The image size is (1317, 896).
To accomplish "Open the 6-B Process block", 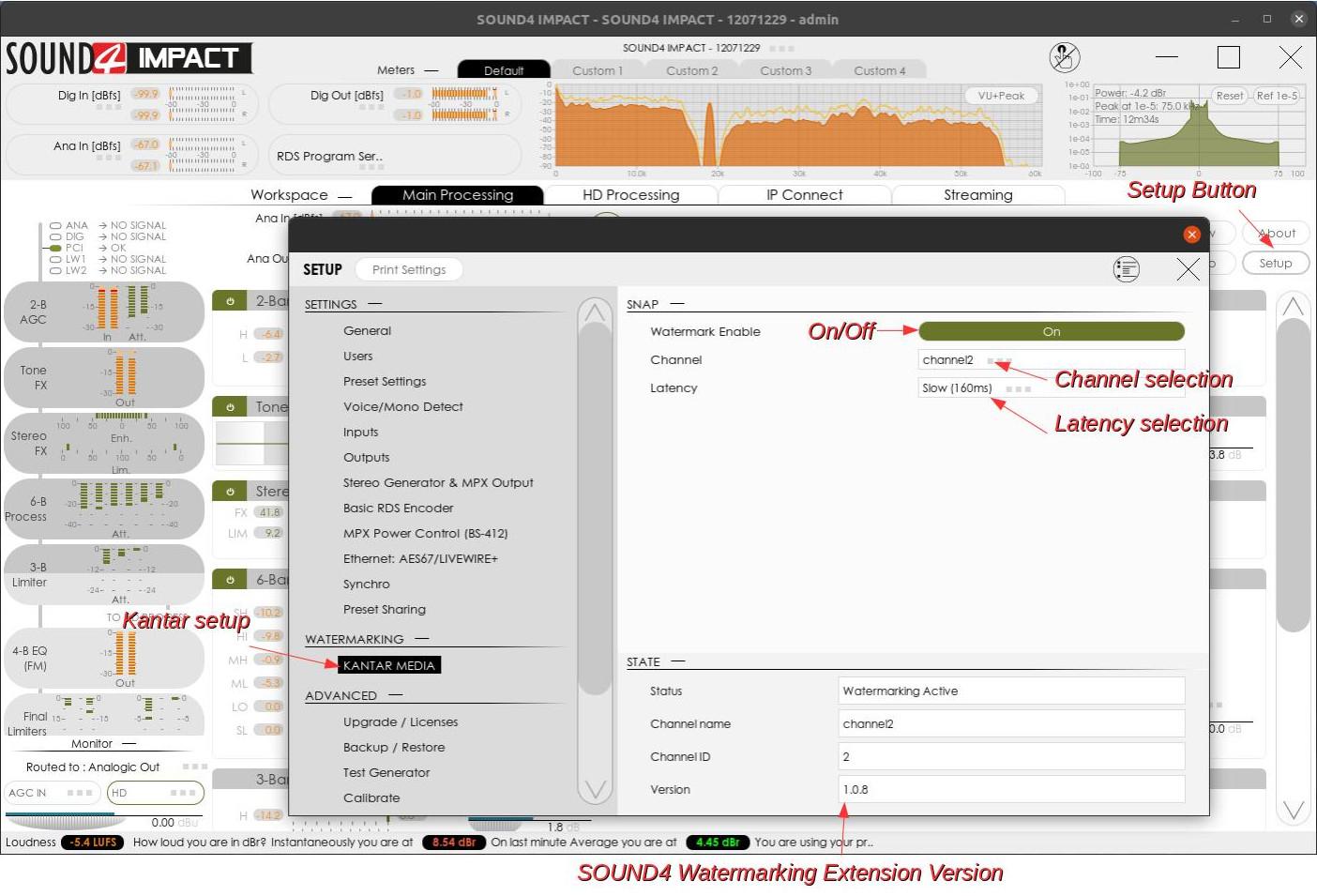I will pos(104,509).
